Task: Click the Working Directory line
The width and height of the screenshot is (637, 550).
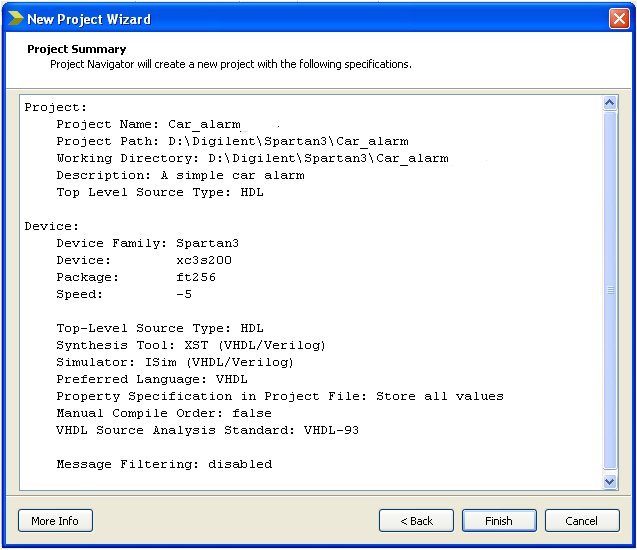Action: click(x=252, y=158)
